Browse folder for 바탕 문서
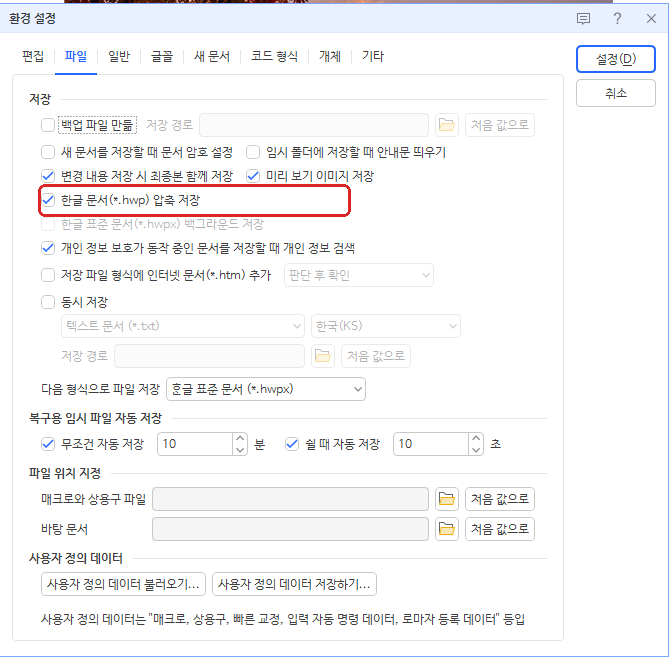 [447, 529]
